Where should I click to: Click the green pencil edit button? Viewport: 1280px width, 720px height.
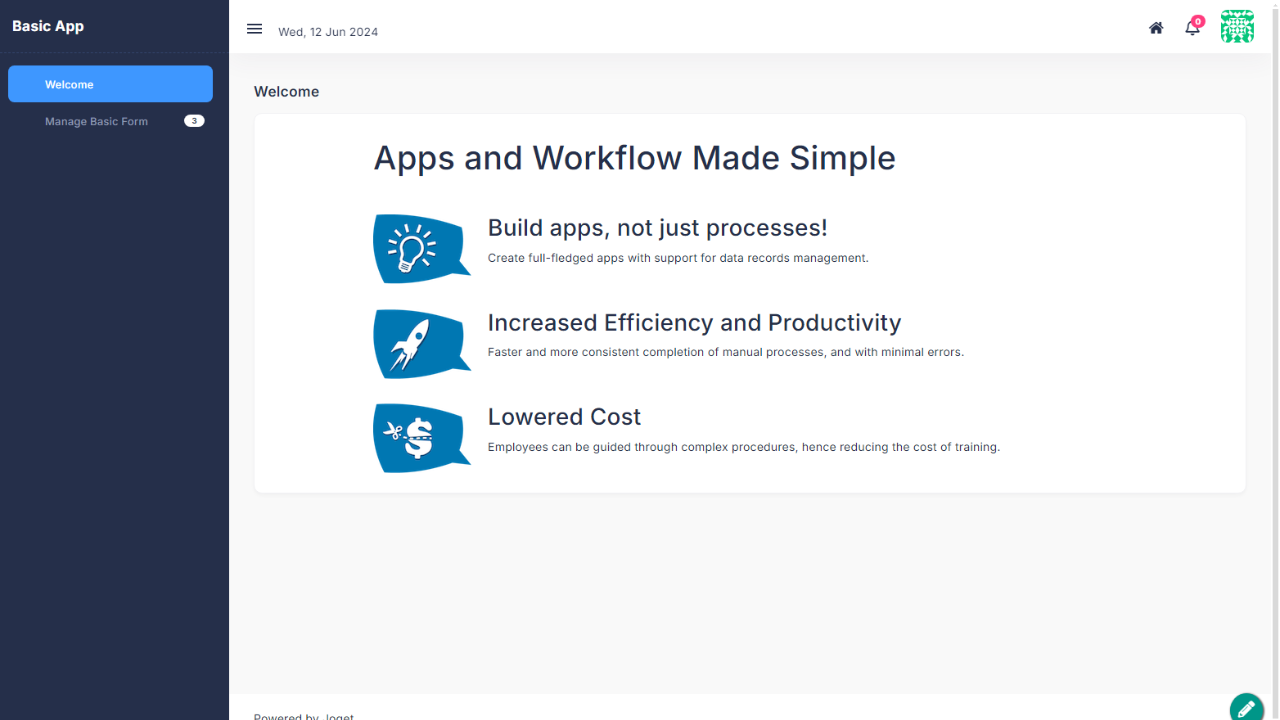point(1247,708)
